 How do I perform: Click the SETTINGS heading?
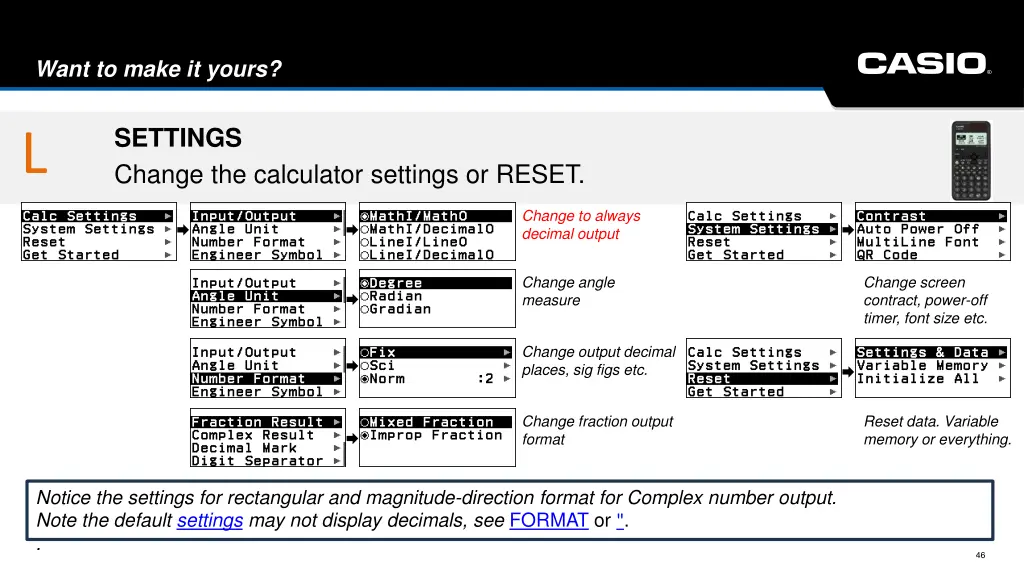pos(178,138)
